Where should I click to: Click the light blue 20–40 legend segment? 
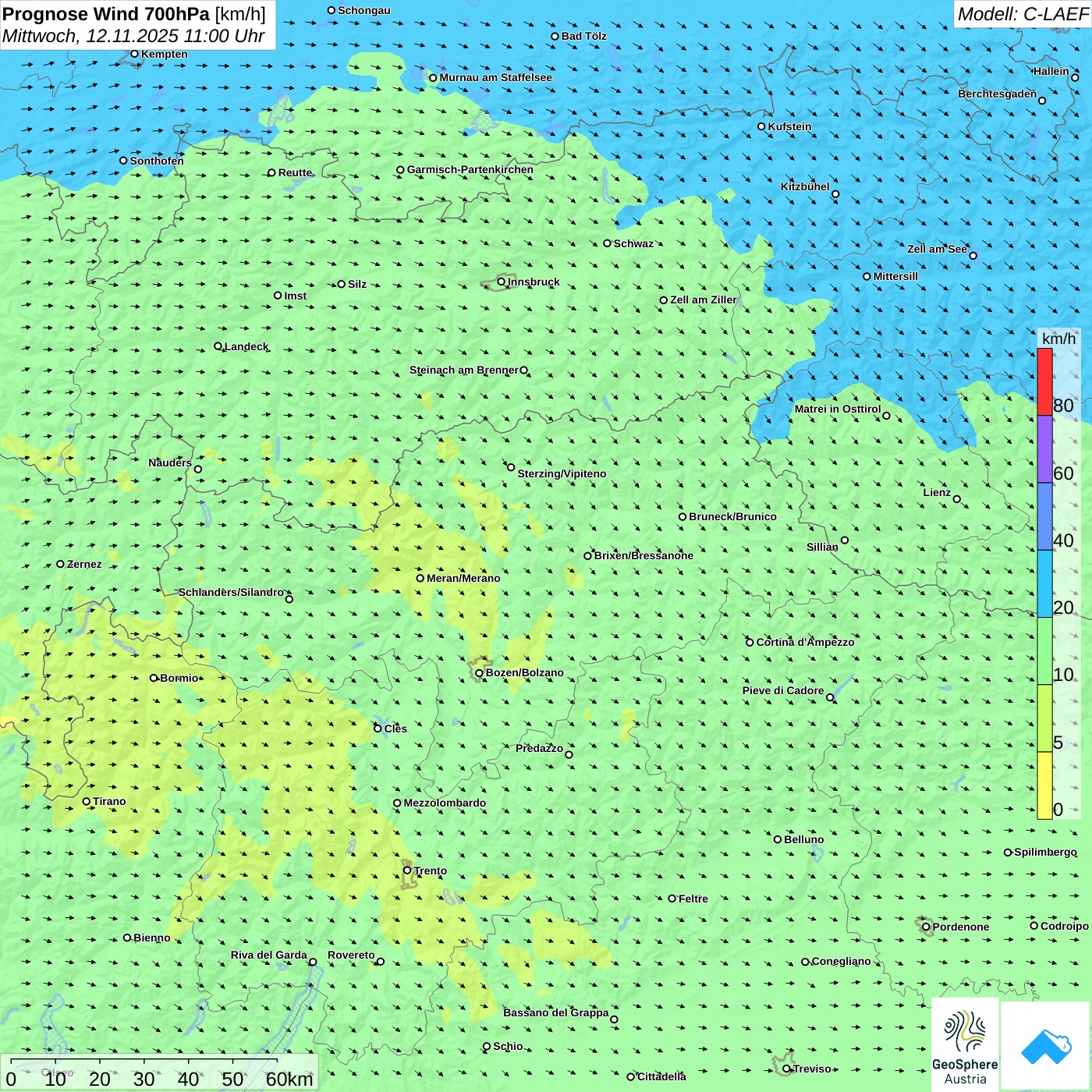click(x=1044, y=583)
